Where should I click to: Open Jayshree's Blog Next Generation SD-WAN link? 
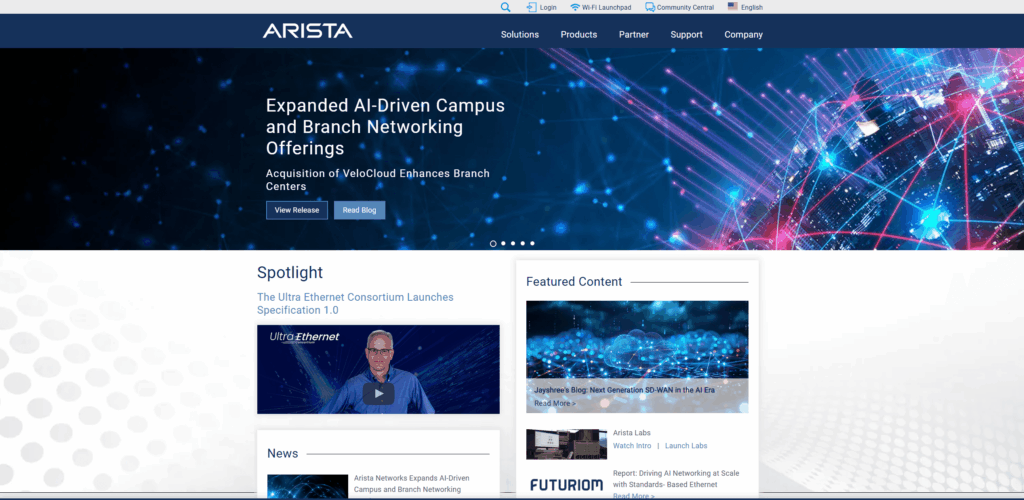coord(624,390)
